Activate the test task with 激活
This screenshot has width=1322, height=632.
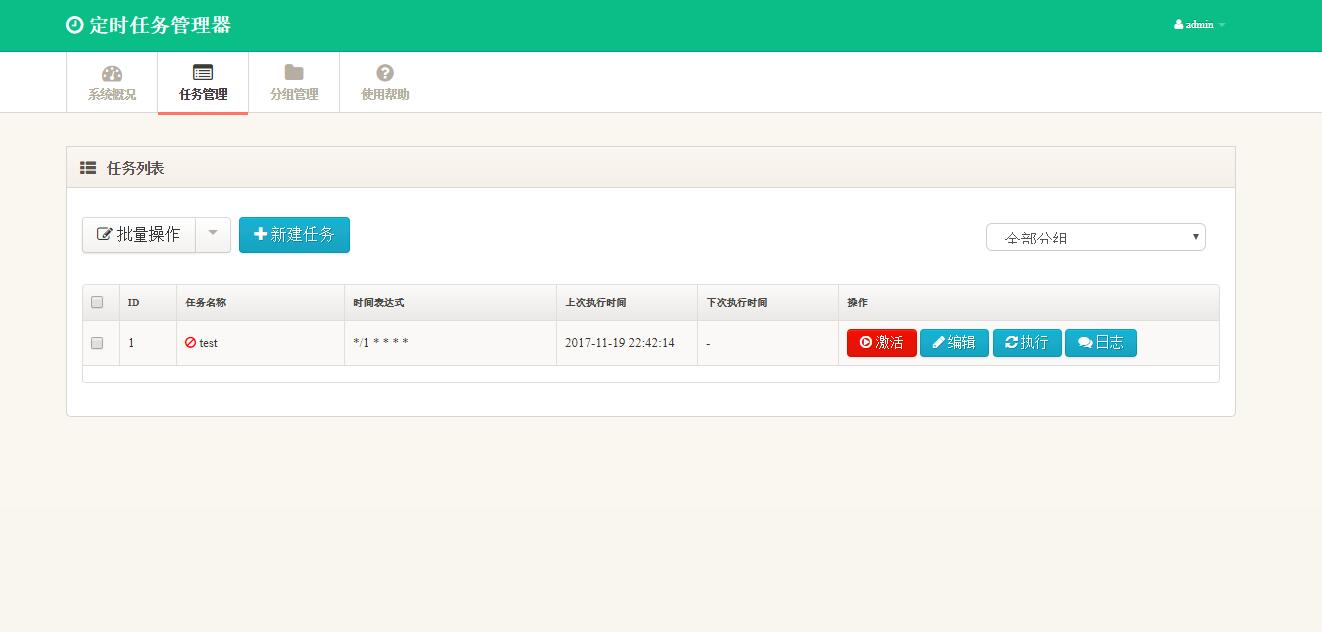(882, 343)
